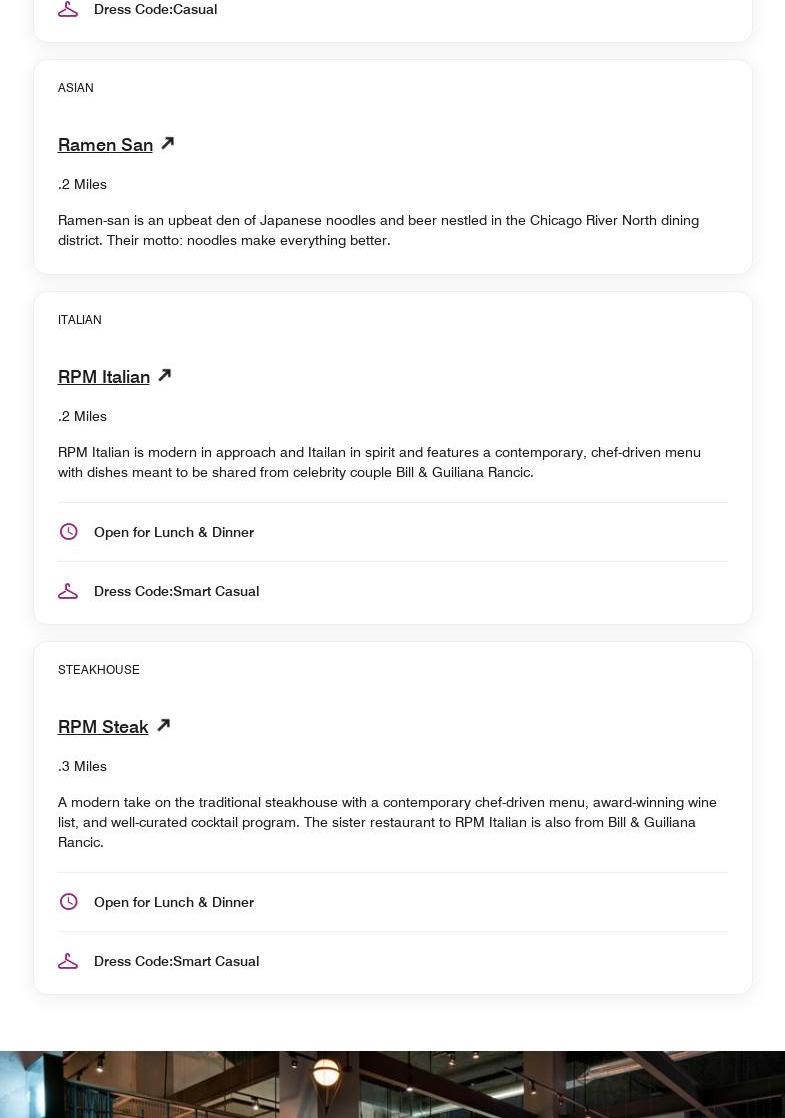Open the RPM Steak restaurant link

point(103,727)
